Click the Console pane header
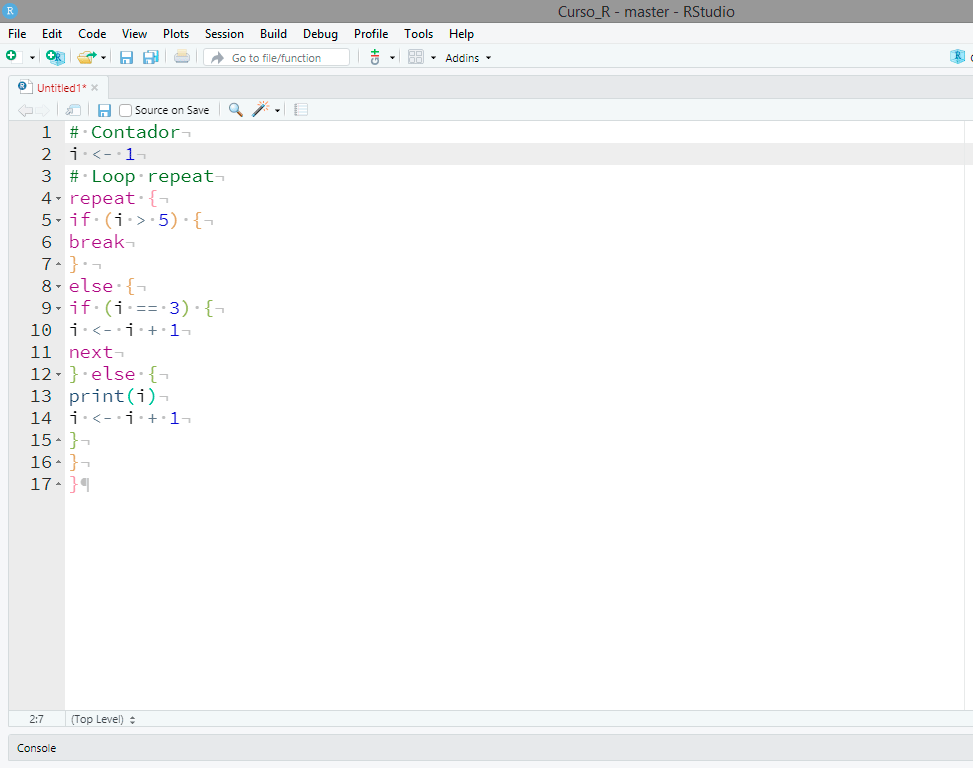 37,748
